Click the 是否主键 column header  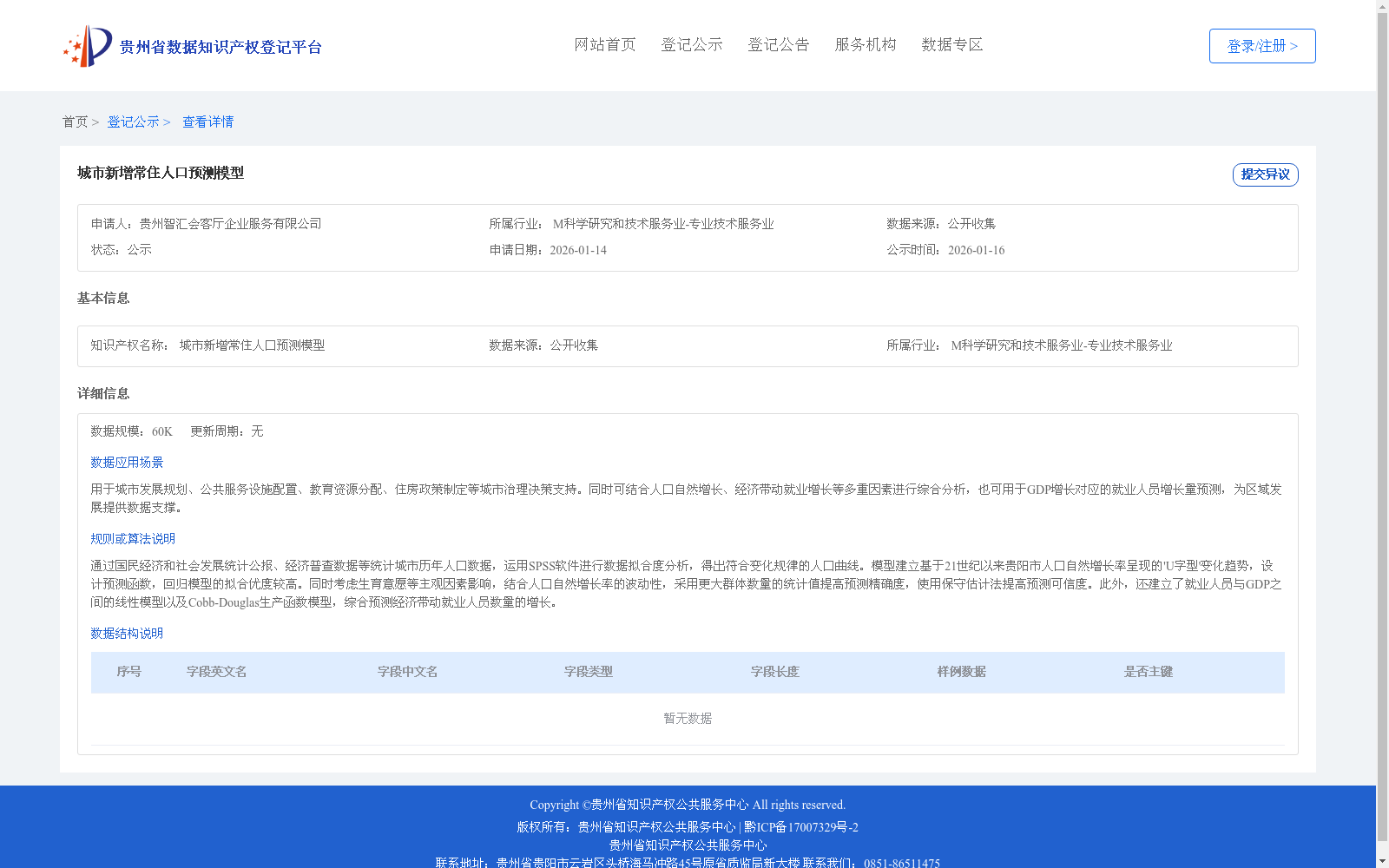[1149, 672]
